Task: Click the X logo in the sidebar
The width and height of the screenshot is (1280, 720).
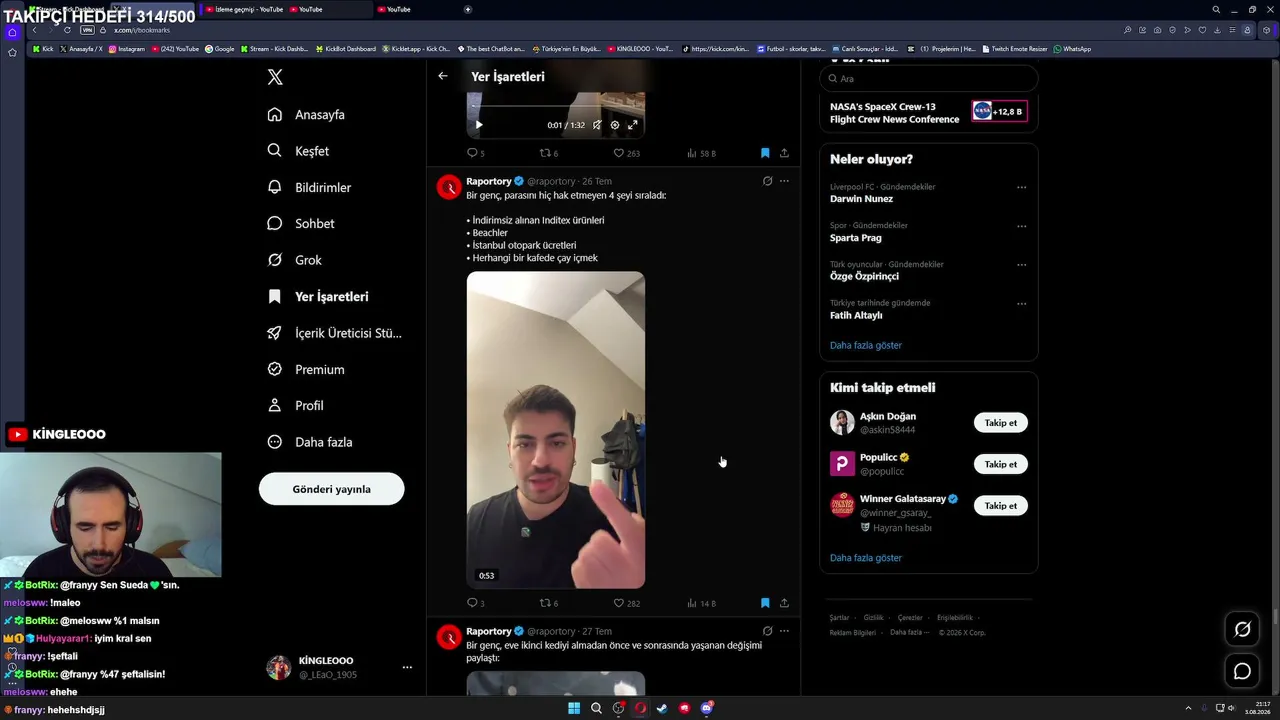Action: 275,77
